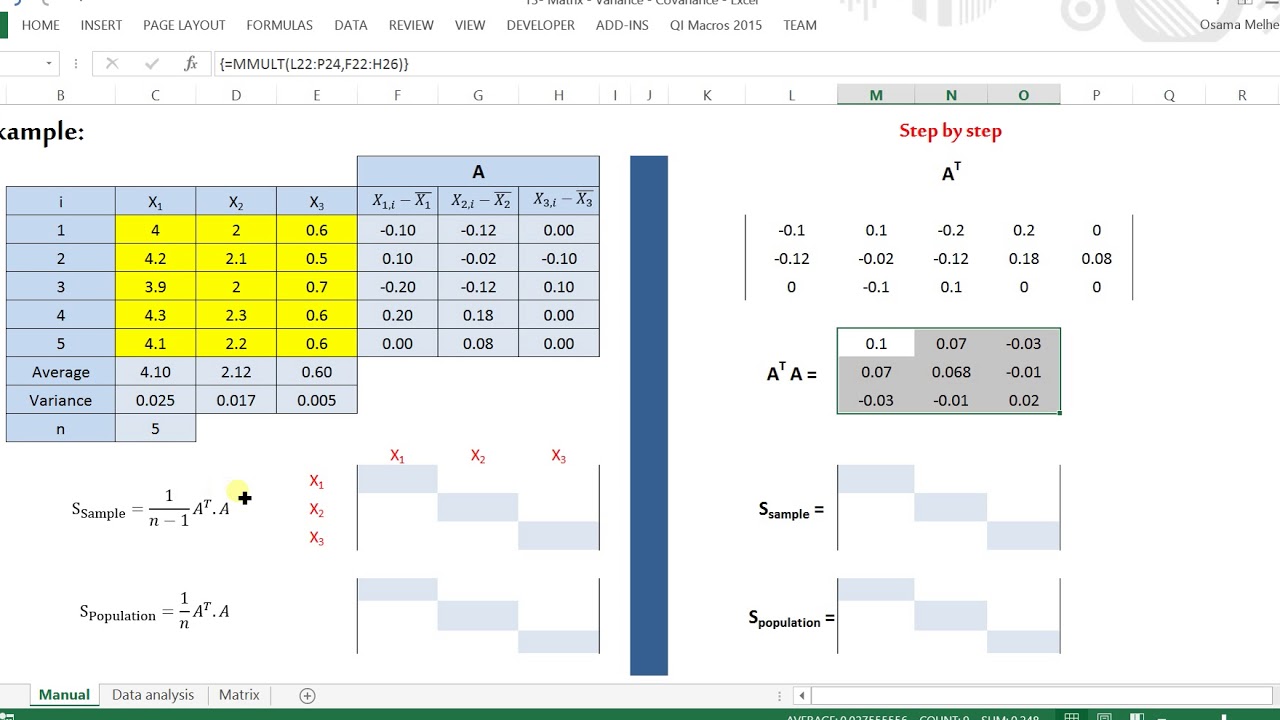The height and width of the screenshot is (720, 1280).
Task: Add a new sheet with the plus icon
Action: (307, 695)
